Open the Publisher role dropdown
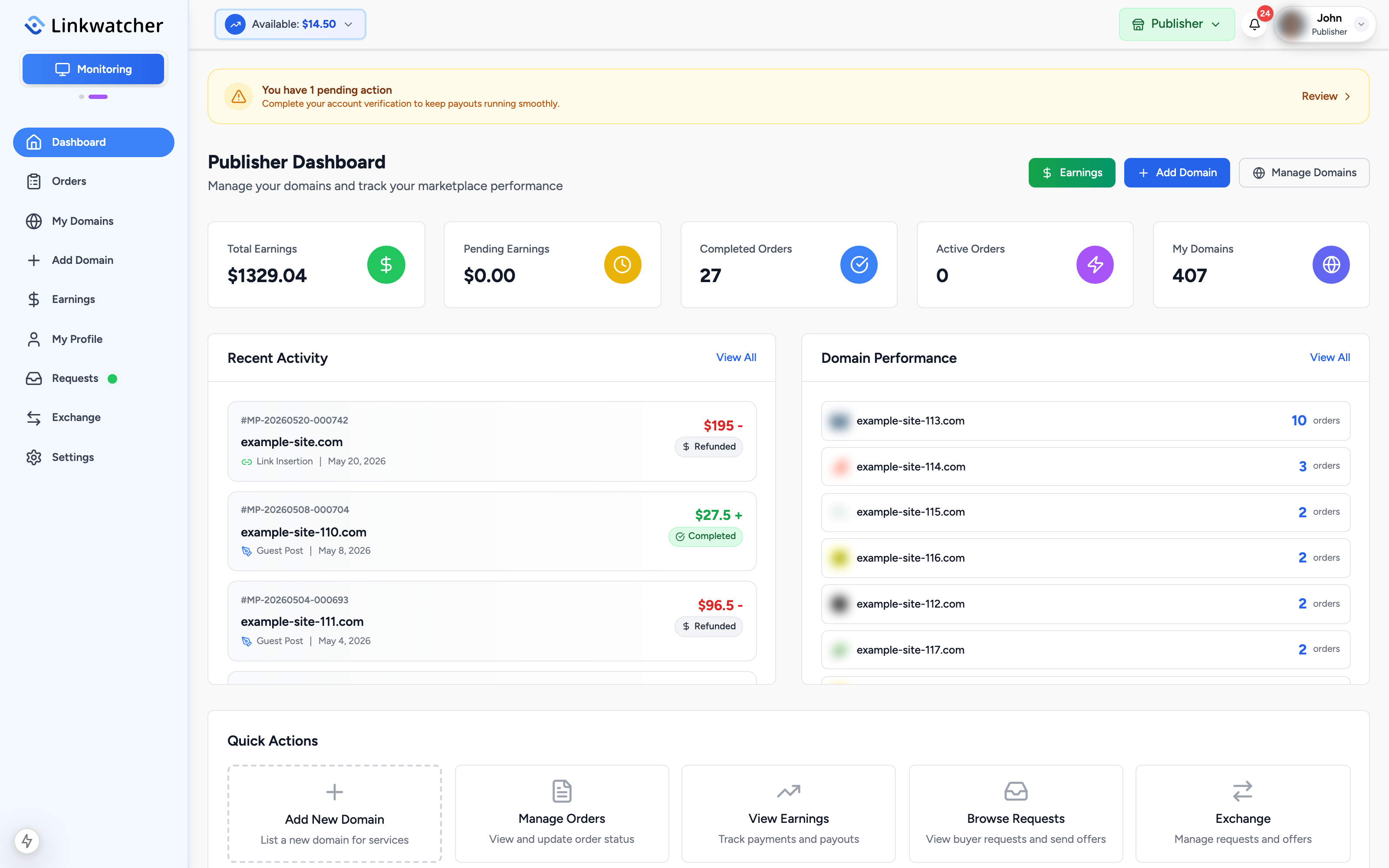This screenshot has height=868, width=1389. tap(1177, 24)
